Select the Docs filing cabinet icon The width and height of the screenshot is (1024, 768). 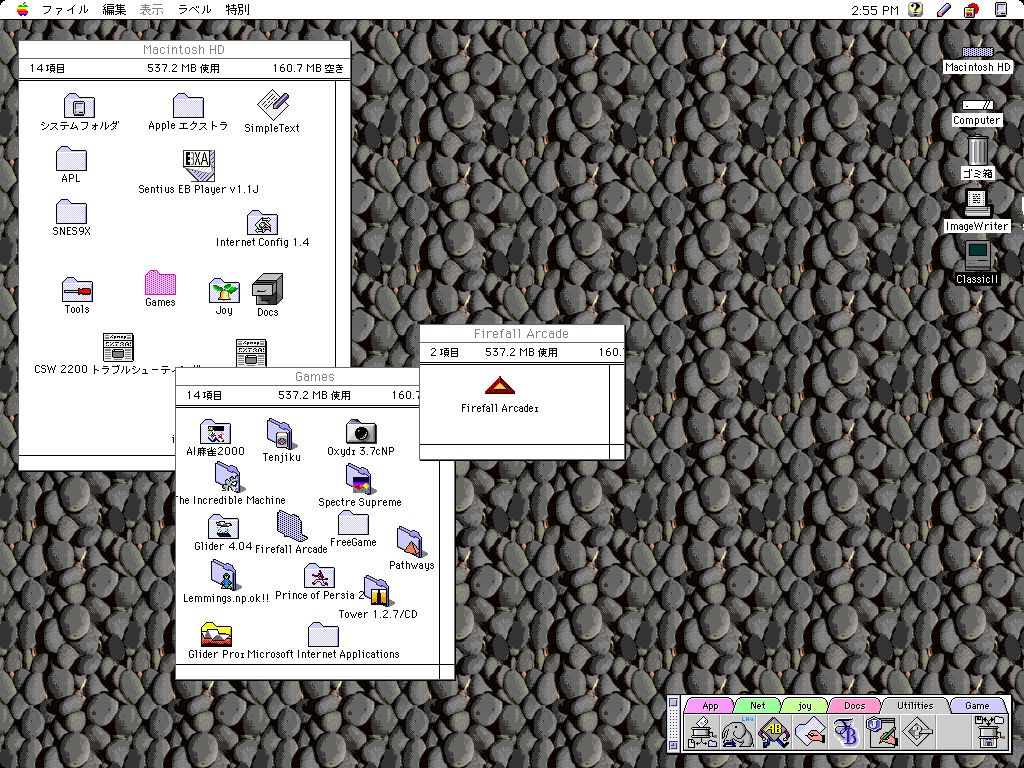point(268,289)
